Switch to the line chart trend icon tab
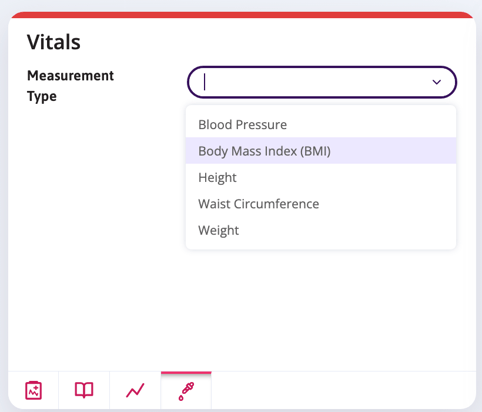The height and width of the screenshot is (412, 482). (135, 390)
